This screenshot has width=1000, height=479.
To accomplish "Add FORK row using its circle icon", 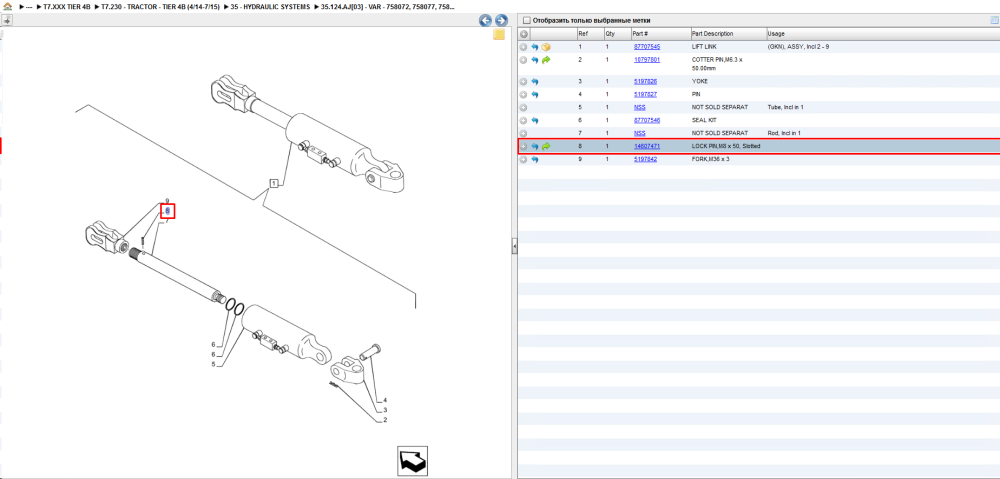I will click(x=524, y=159).
